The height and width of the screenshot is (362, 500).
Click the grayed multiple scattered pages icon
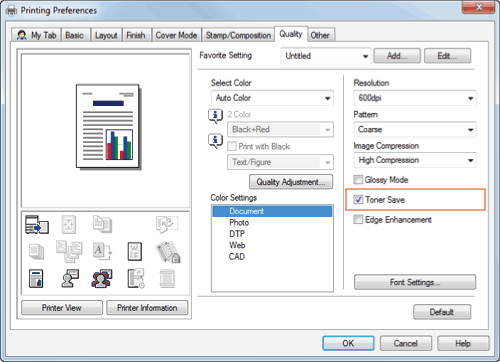(69, 252)
